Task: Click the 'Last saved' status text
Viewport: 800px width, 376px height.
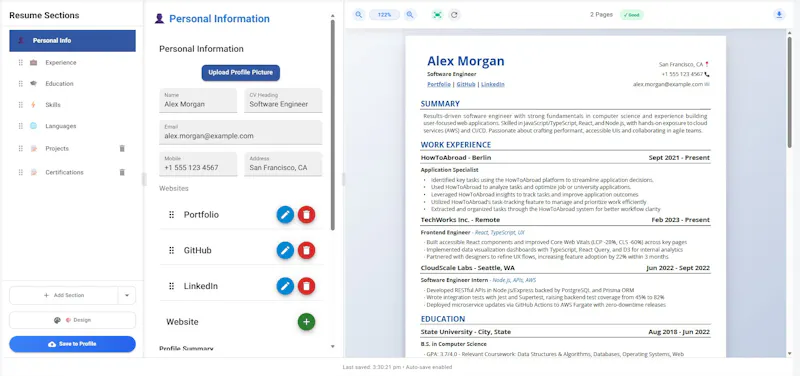Action: coord(397,367)
